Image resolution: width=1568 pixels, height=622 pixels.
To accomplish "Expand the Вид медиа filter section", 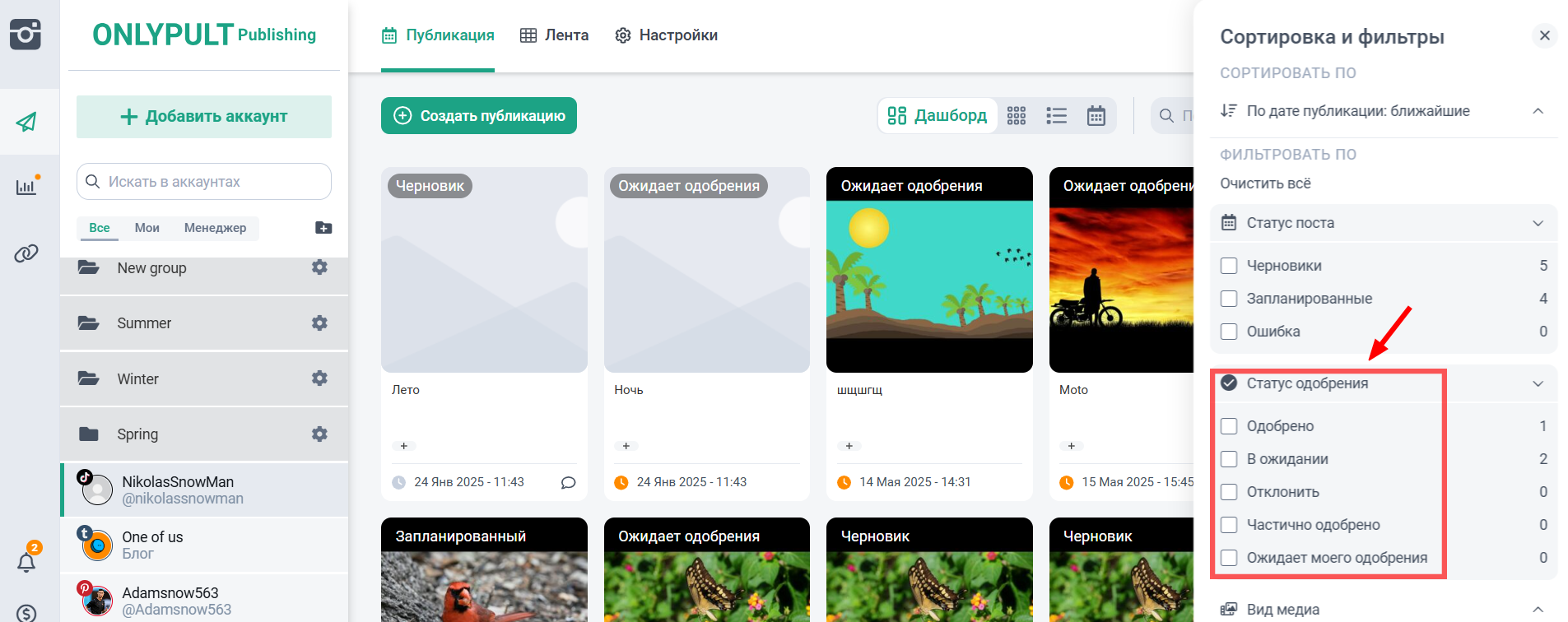I will [1538, 610].
